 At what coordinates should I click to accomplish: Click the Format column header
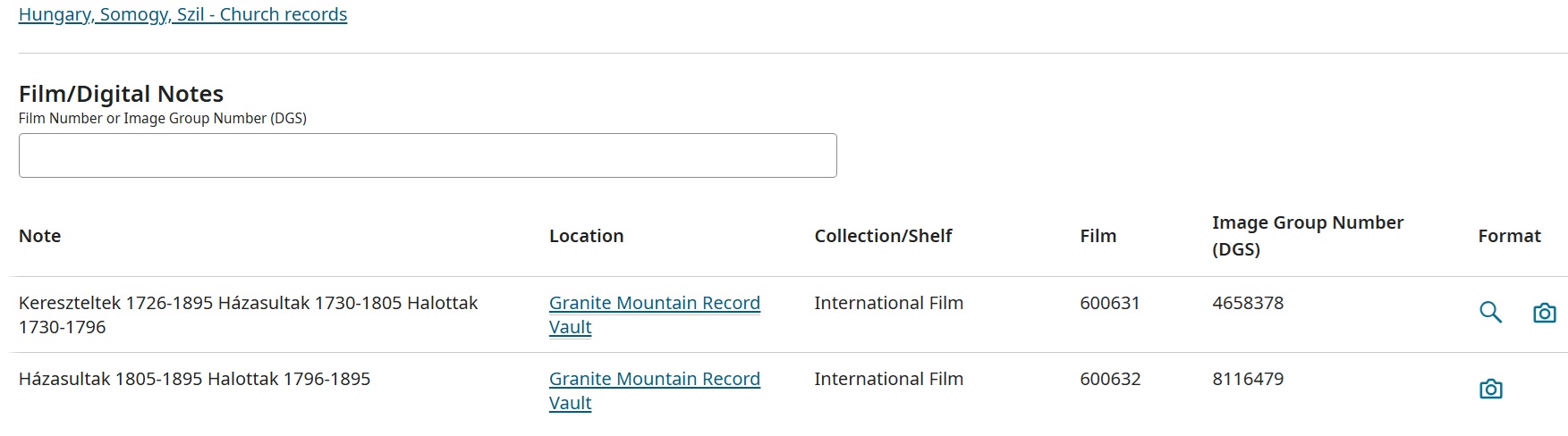pos(1509,236)
